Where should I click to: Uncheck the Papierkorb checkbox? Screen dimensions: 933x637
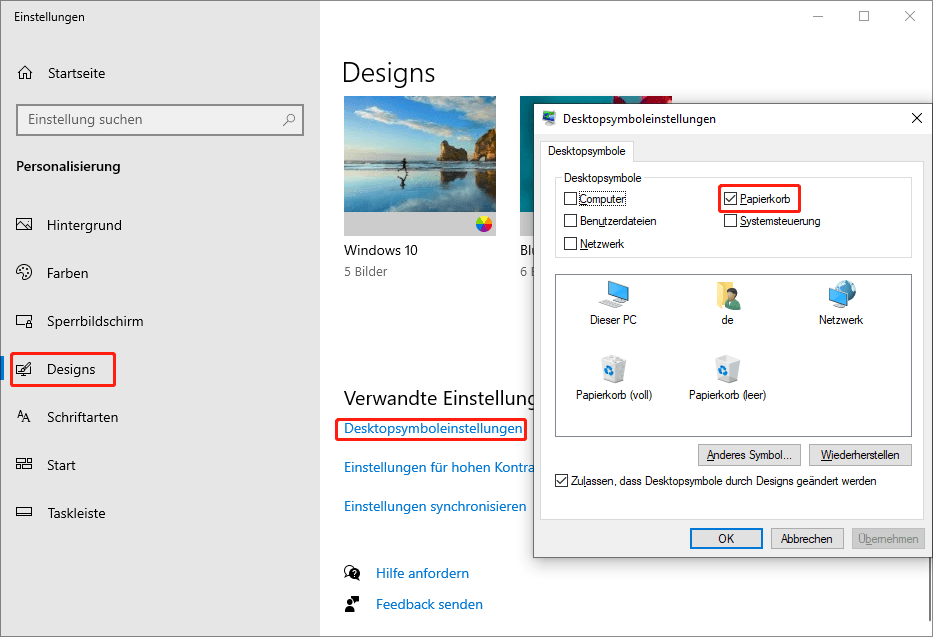point(730,198)
